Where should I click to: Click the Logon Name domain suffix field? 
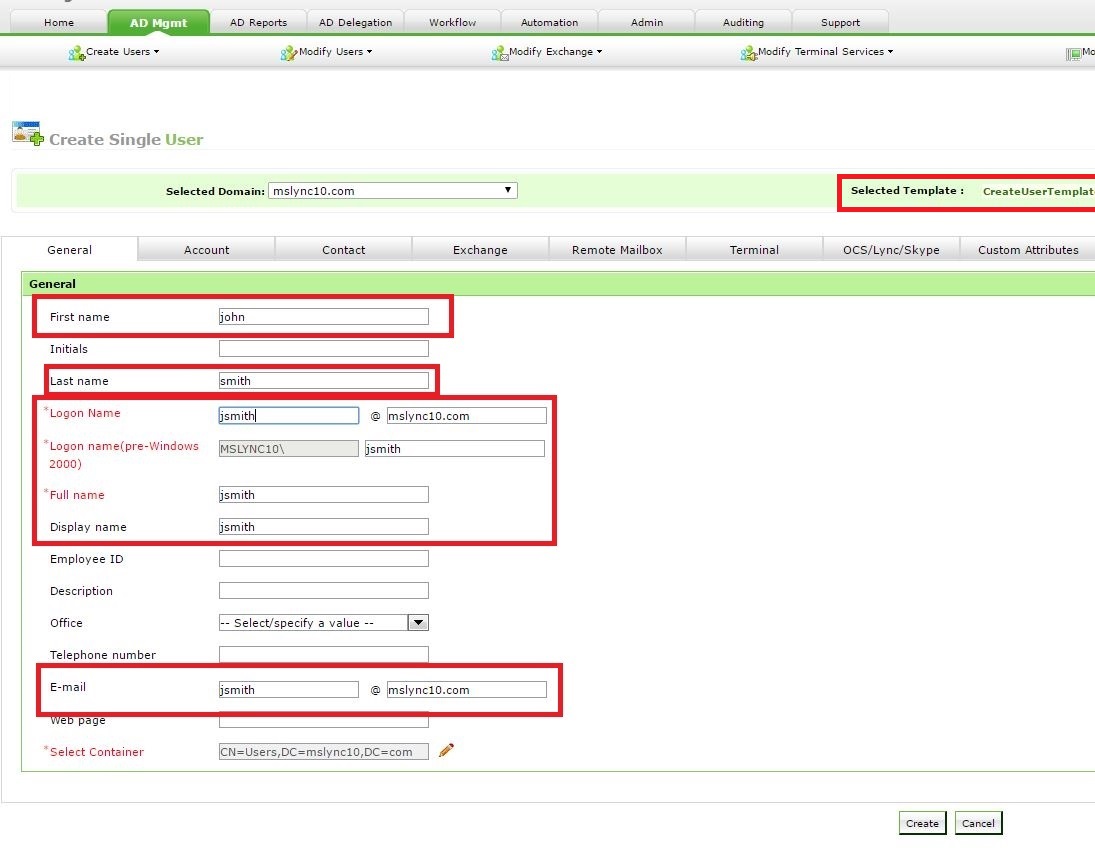tap(466, 415)
